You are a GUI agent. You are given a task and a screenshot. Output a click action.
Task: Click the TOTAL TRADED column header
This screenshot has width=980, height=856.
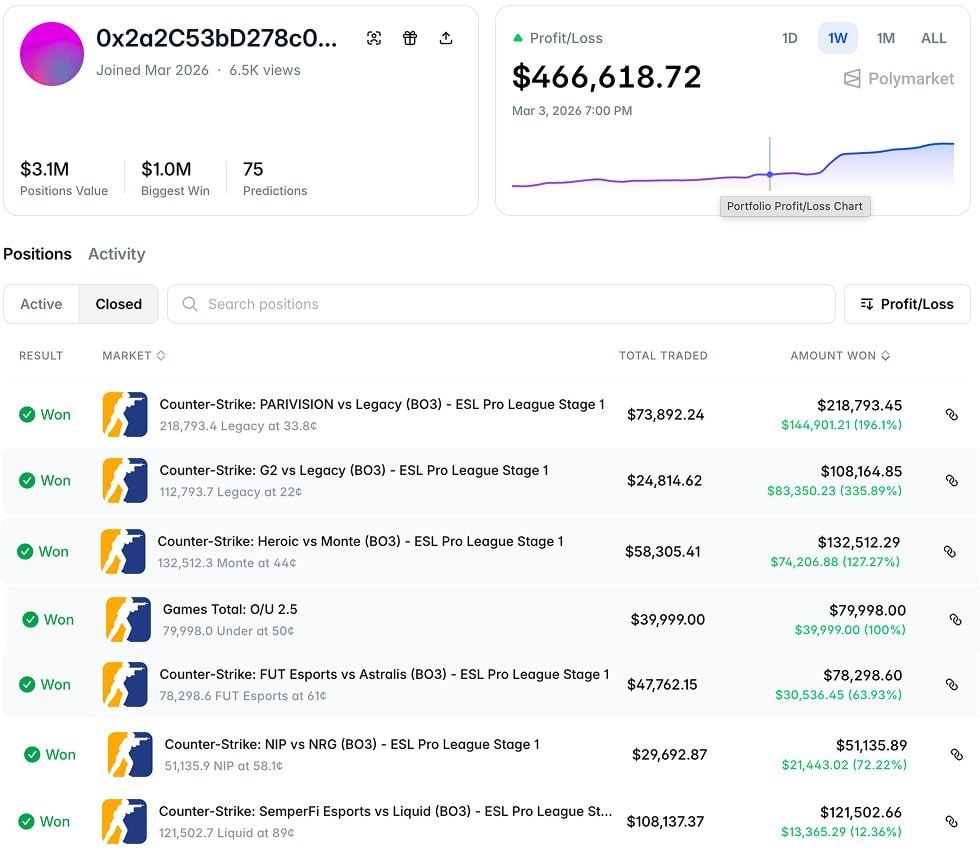[x=663, y=356]
